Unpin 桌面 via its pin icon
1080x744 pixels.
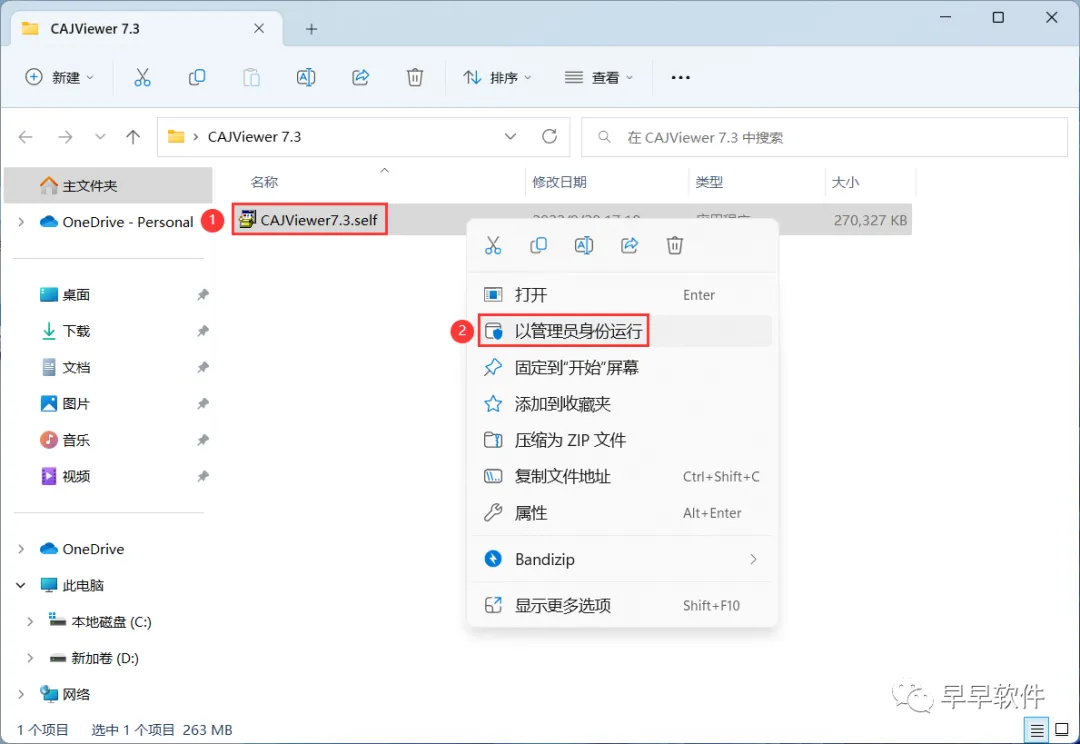(x=202, y=295)
